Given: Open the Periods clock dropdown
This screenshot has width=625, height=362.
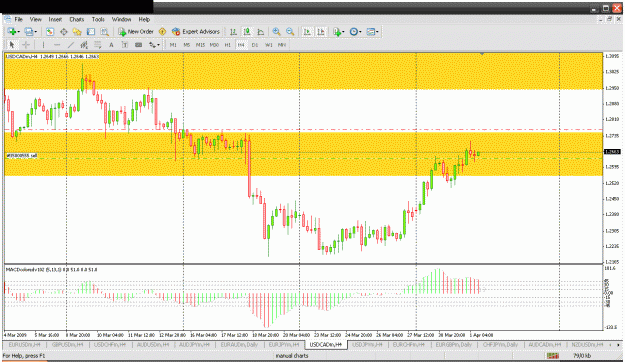Looking at the screenshot, I should pos(355,31).
